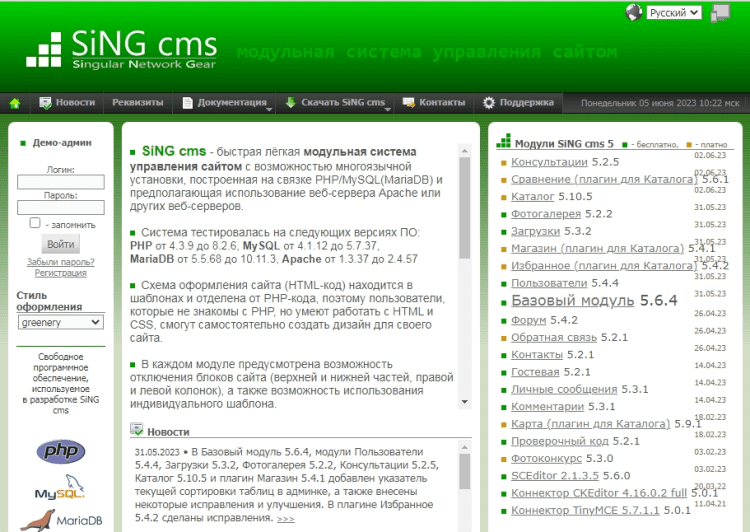Click the description box scroll-down arrow

(x=464, y=402)
